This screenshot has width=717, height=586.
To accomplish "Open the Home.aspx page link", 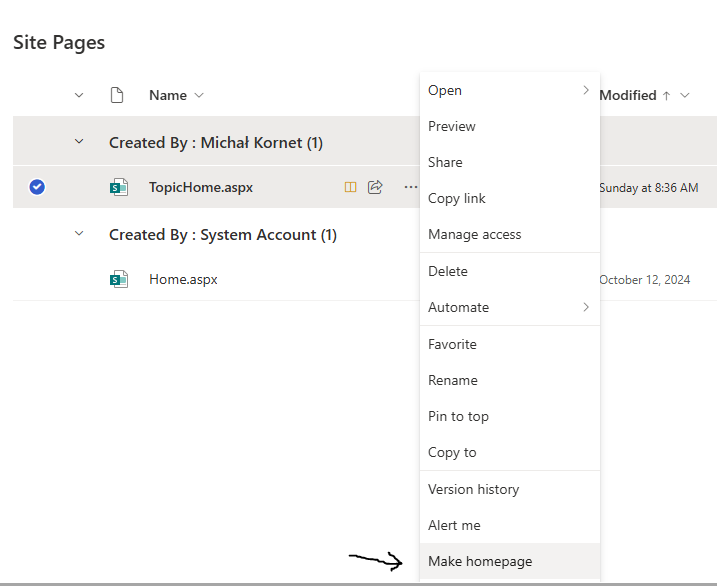I will click(183, 280).
